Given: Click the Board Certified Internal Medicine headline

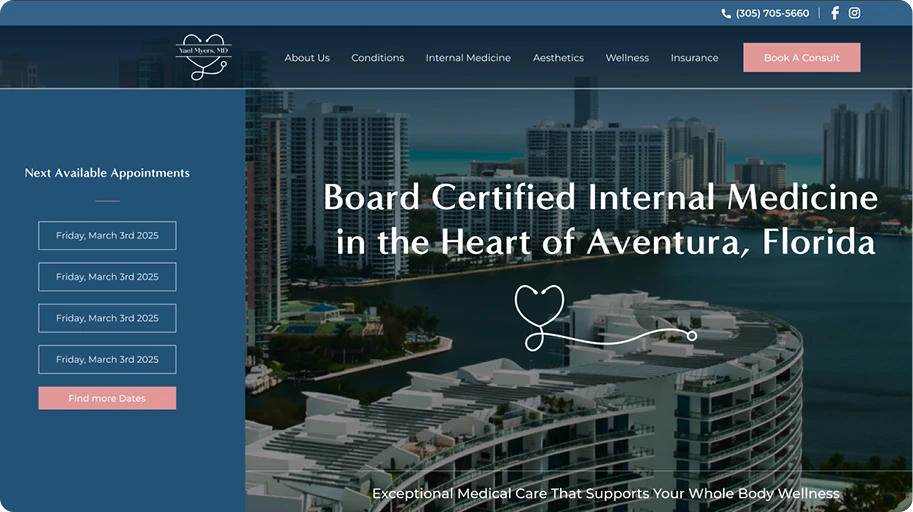Looking at the screenshot, I should pos(600,219).
